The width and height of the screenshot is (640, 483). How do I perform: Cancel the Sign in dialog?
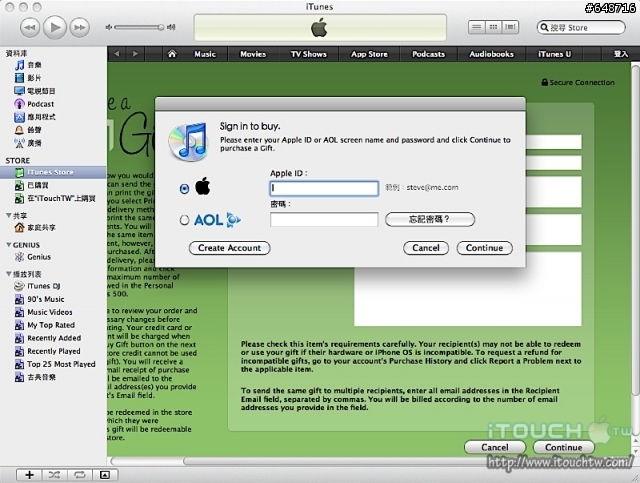(x=426, y=248)
